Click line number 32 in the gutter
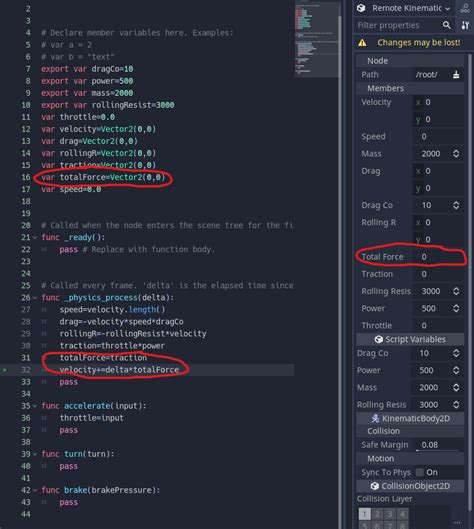Image resolution: width=474 pixels, height=529 pixels. (26, 370)
